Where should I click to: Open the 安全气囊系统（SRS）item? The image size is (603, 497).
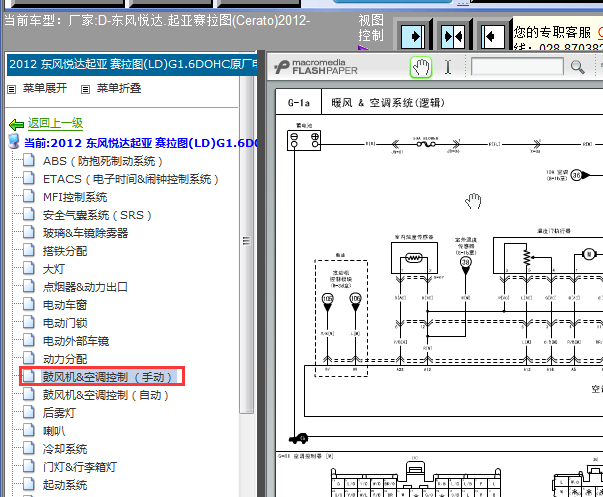pyautogui.click(x=97, y=215)
